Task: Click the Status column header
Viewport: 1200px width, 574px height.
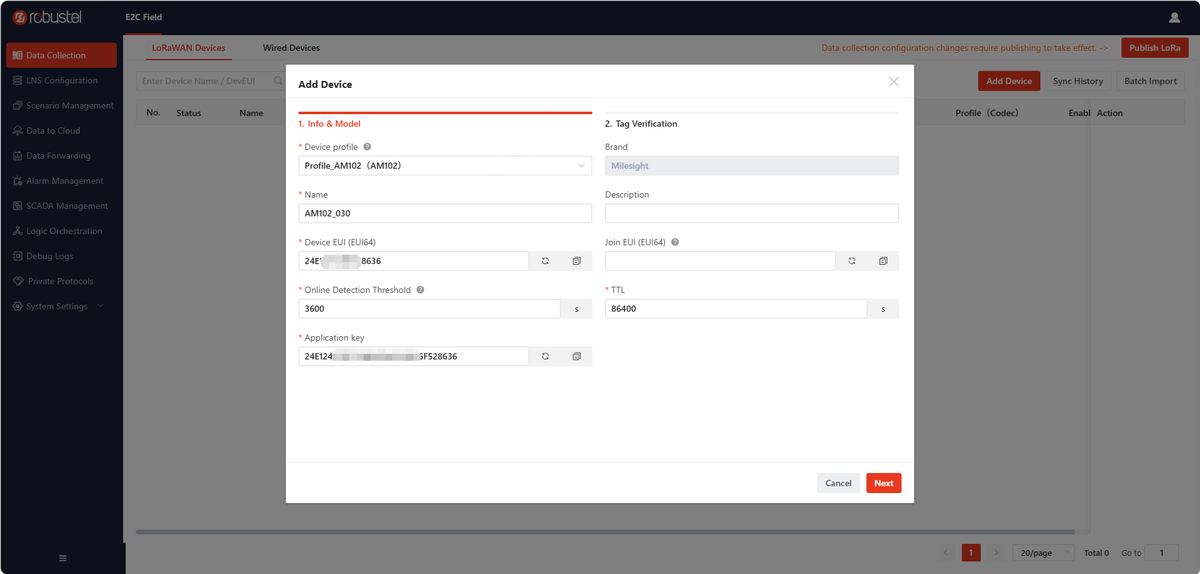Action: [x=188, y=113]
